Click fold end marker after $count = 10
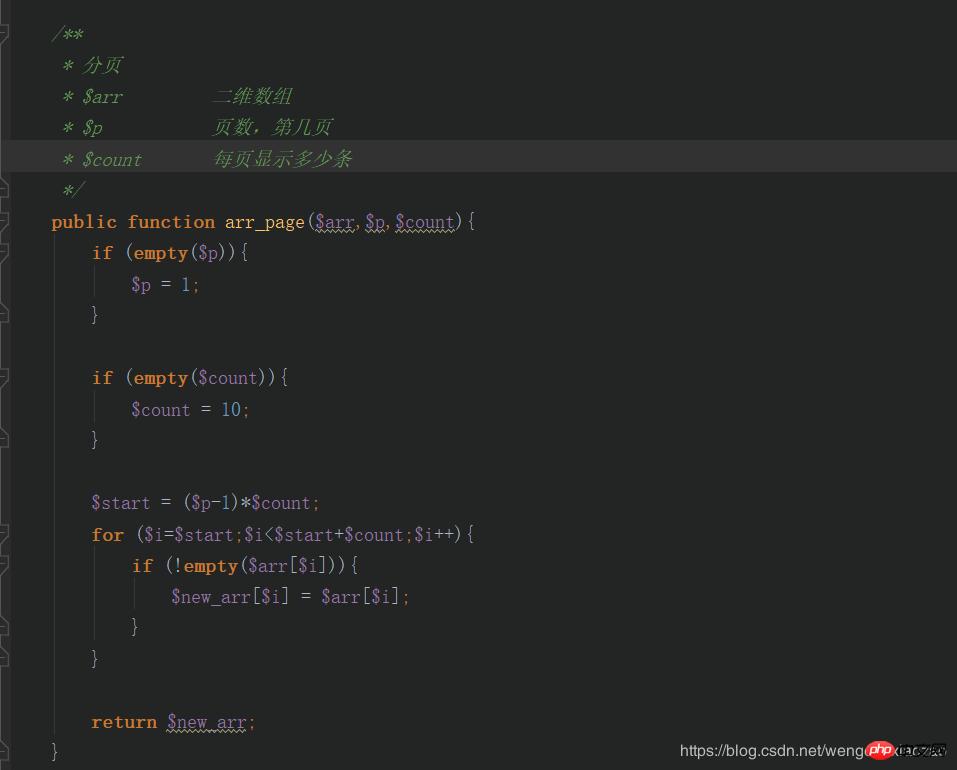The width and height of the screenshot is (957, 770). [x=4, y=440]
